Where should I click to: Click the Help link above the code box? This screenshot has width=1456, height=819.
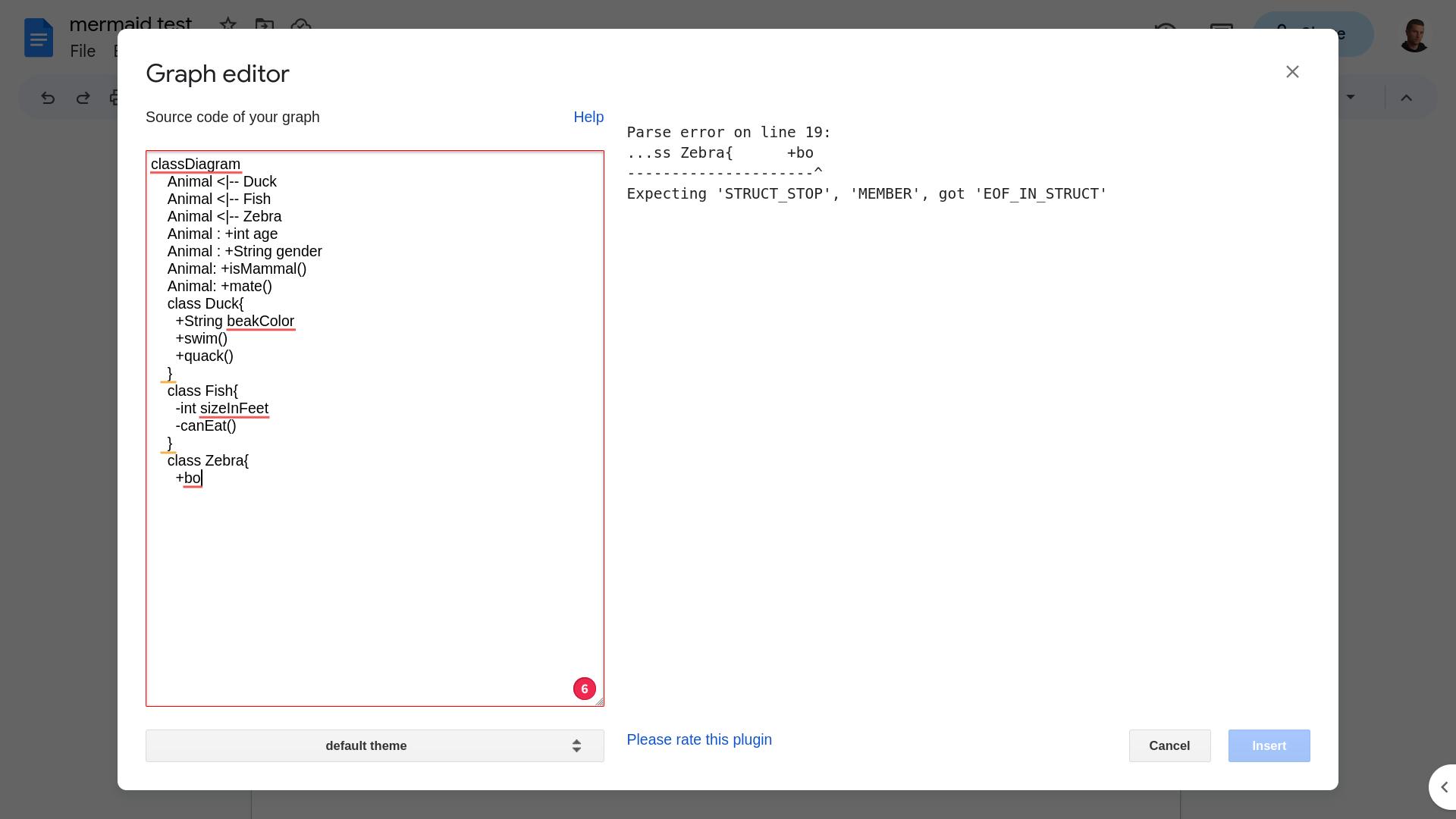tap(588, 117)
